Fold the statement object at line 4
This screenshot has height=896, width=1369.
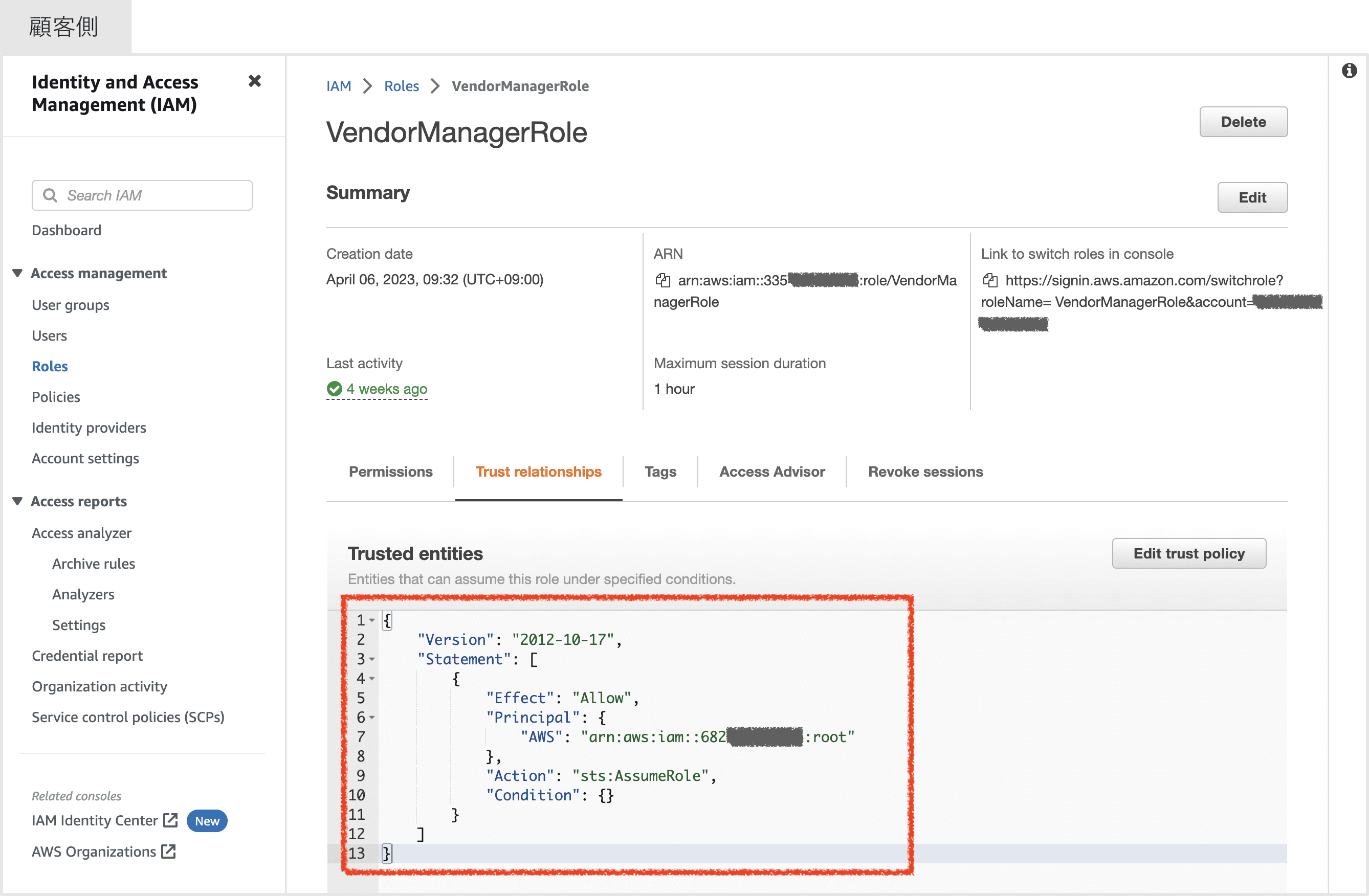point(372,679)
